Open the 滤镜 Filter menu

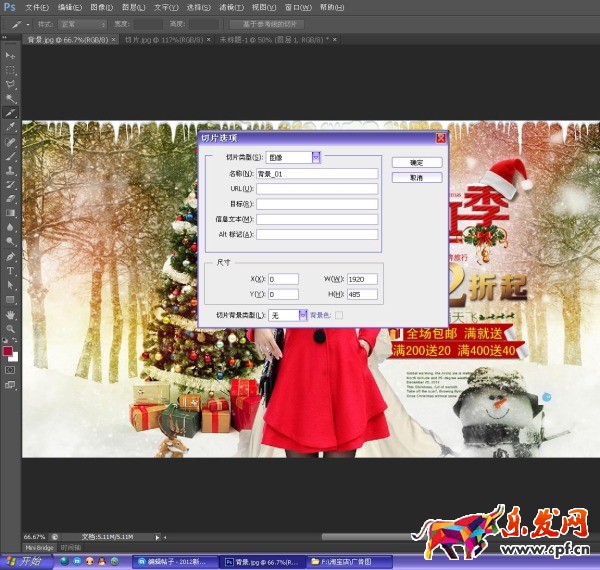click(232, 7)
